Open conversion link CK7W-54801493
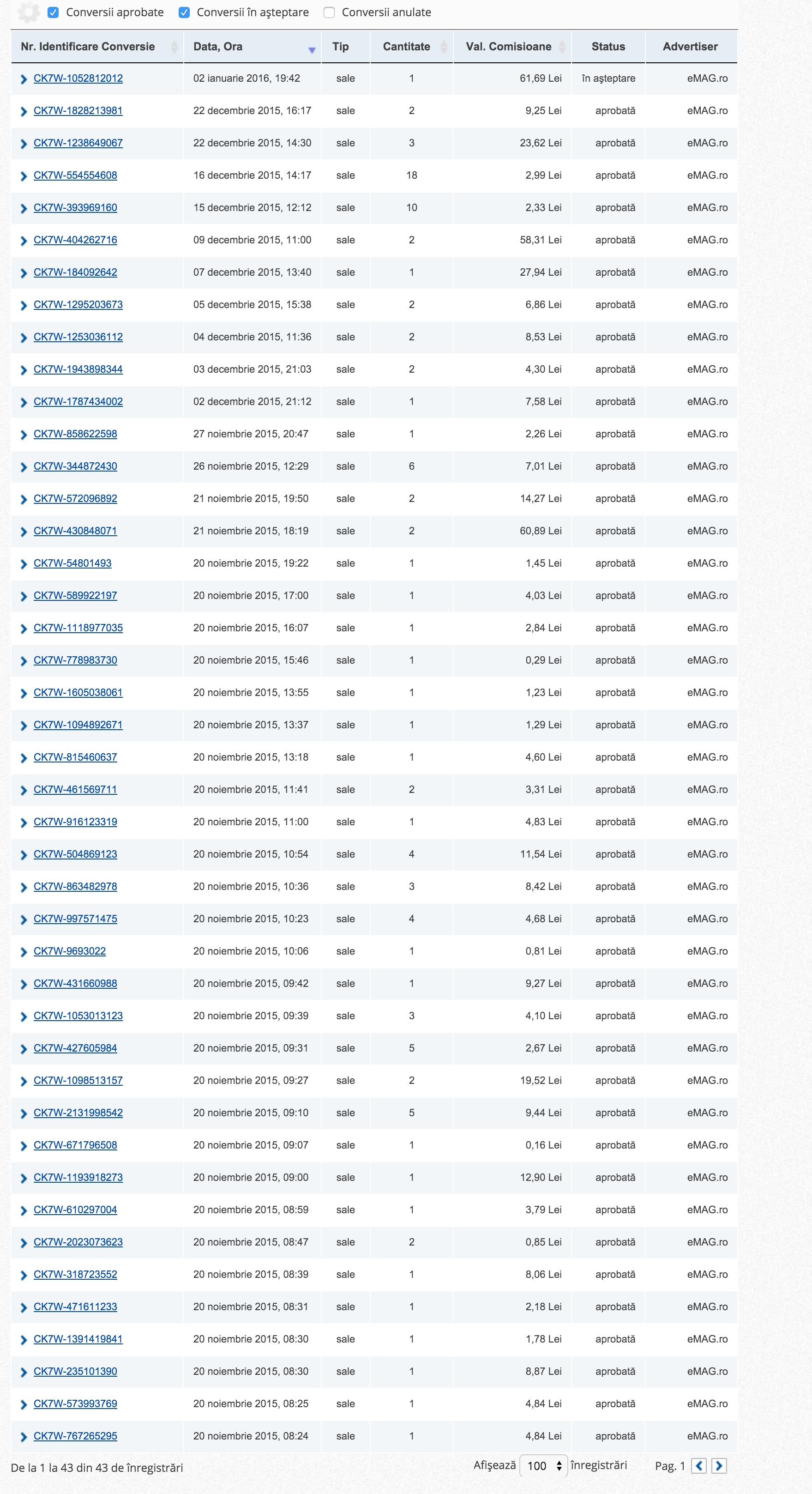Viewport: 812px width, 1494px height. coord(72,563)
